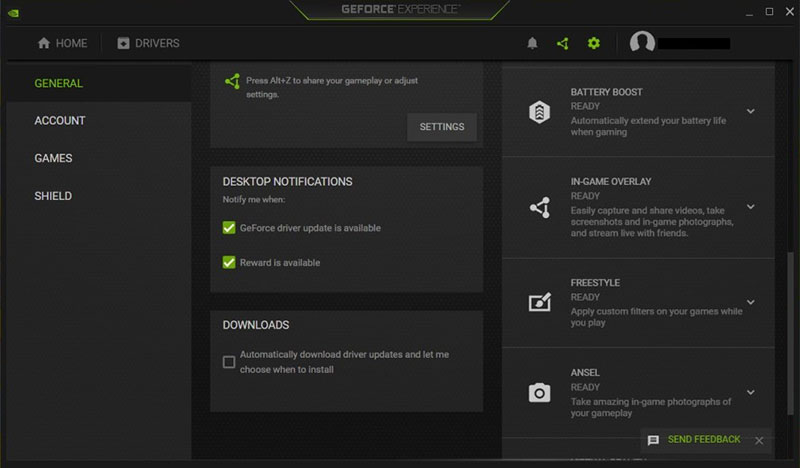Click the Freestyle edit icon
This screenshot has width=800, height=468.
540,302
